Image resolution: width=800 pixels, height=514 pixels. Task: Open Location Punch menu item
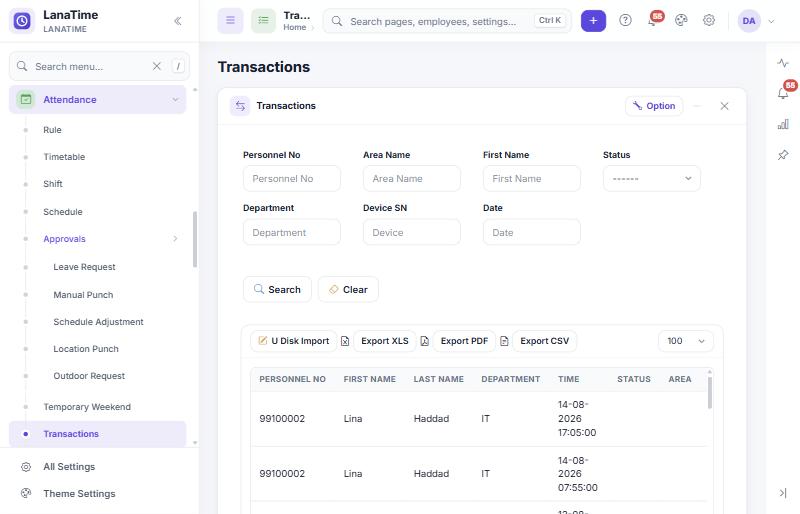pos(86,349)
